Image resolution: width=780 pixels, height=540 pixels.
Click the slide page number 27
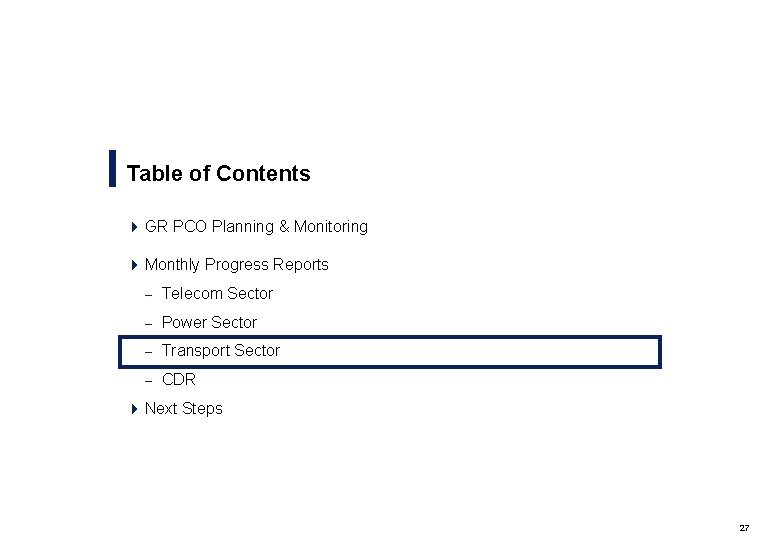744,528
